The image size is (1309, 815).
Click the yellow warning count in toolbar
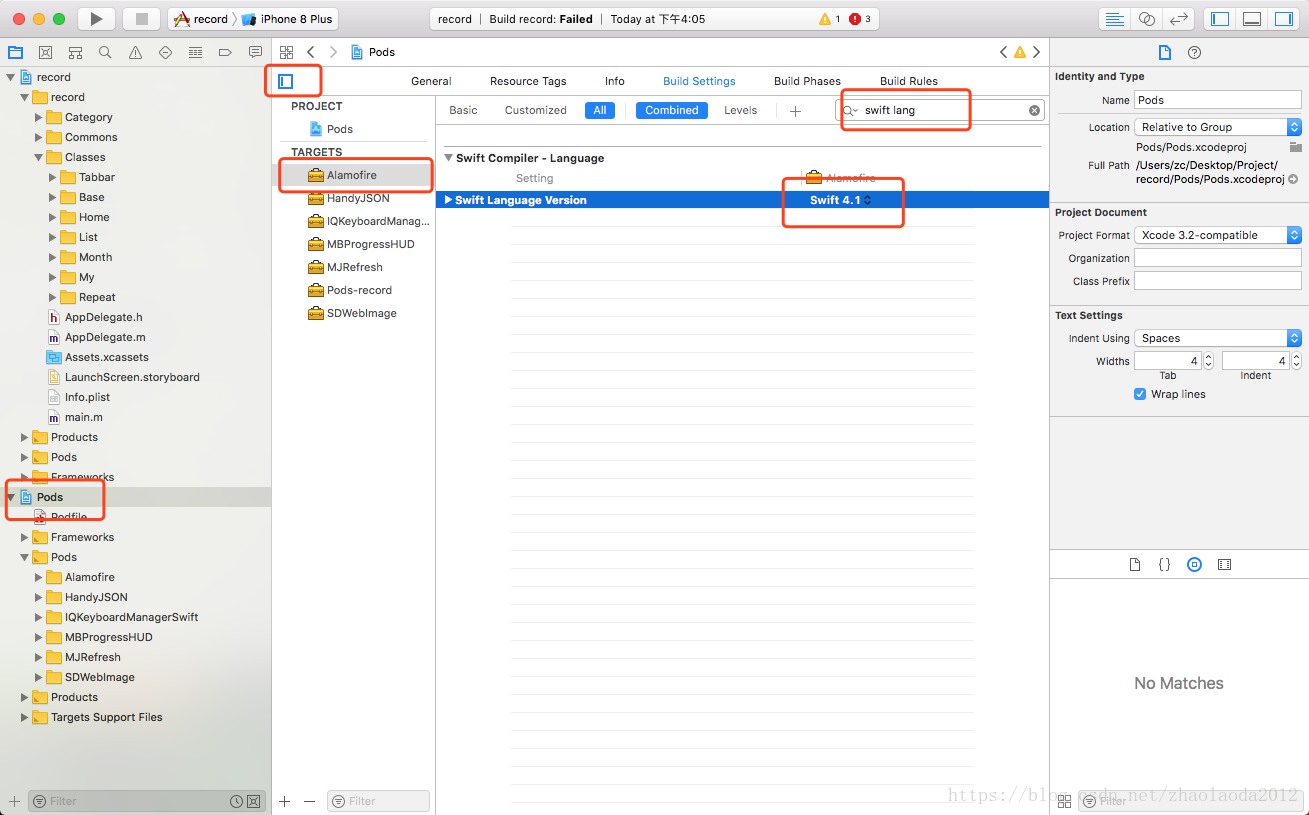829,19
